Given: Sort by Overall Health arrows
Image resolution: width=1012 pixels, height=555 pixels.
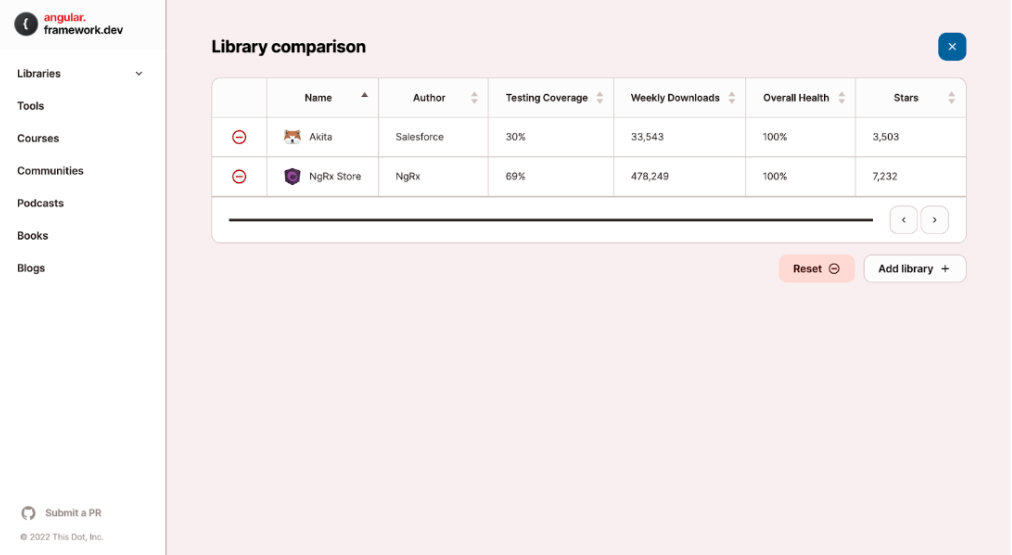Looking at the screenshot, I should click(842, 97).
